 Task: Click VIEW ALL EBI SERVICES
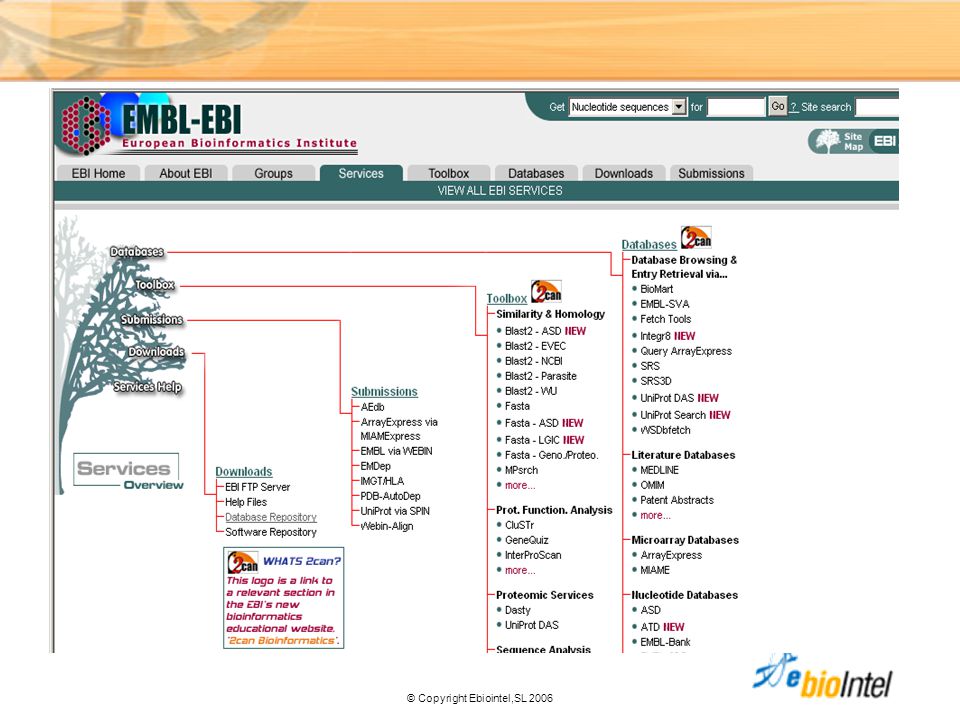[x=500, y=190]
